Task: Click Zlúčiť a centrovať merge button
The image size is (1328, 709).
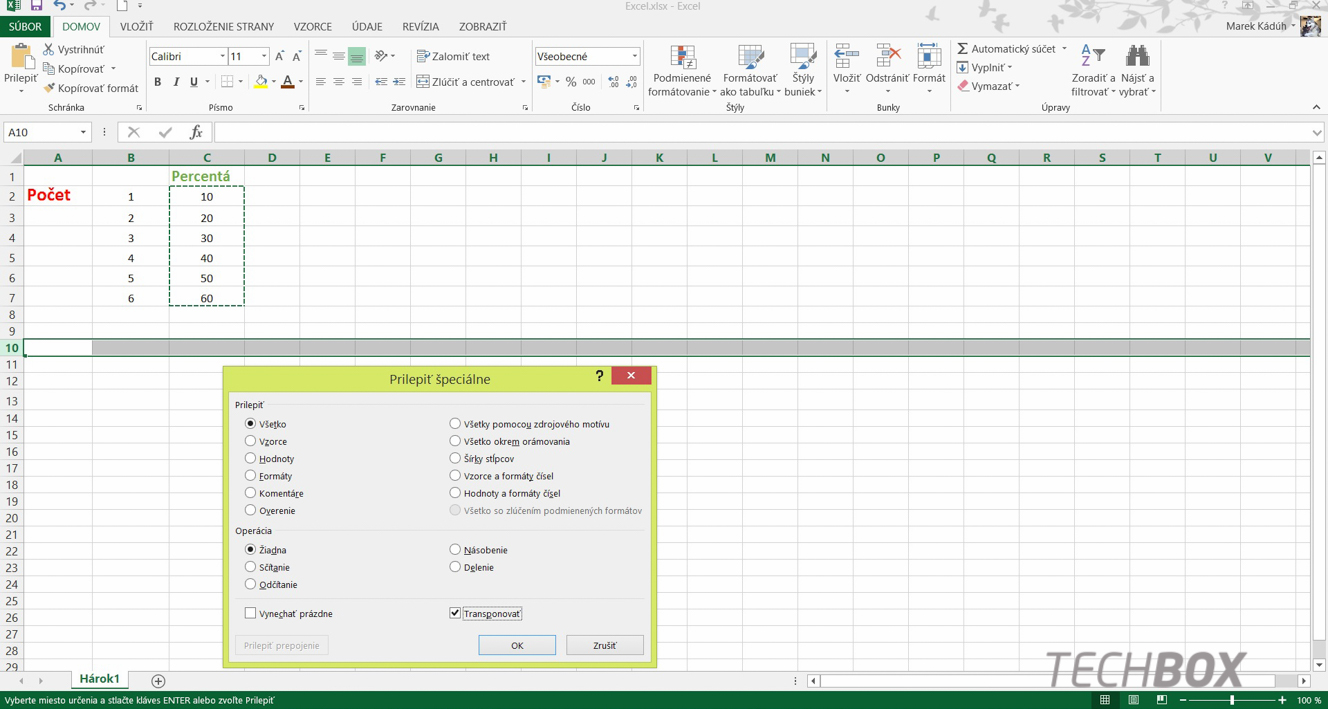Action: [465, 82]
